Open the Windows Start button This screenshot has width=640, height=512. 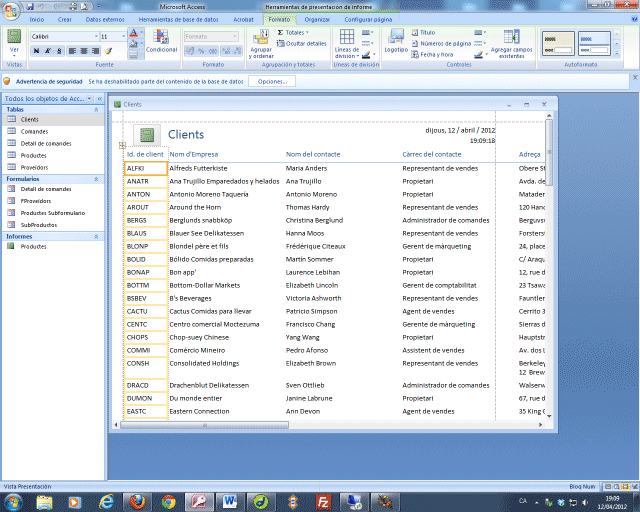[13, 502]
